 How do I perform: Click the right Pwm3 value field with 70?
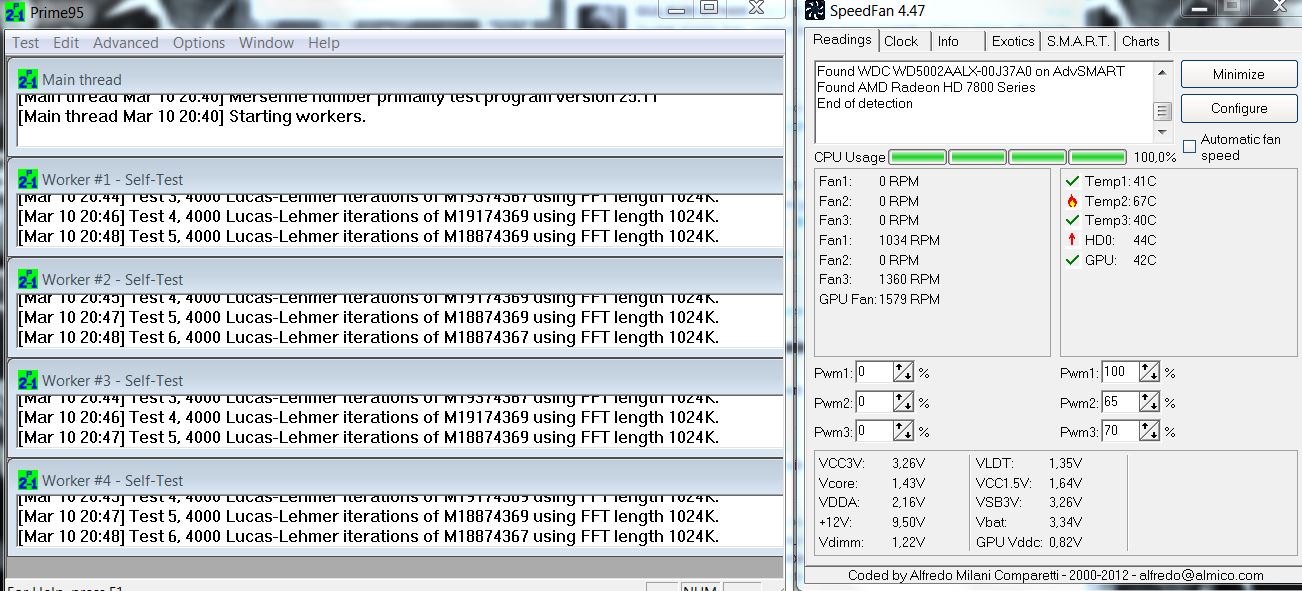click(x=1120, y=431)
